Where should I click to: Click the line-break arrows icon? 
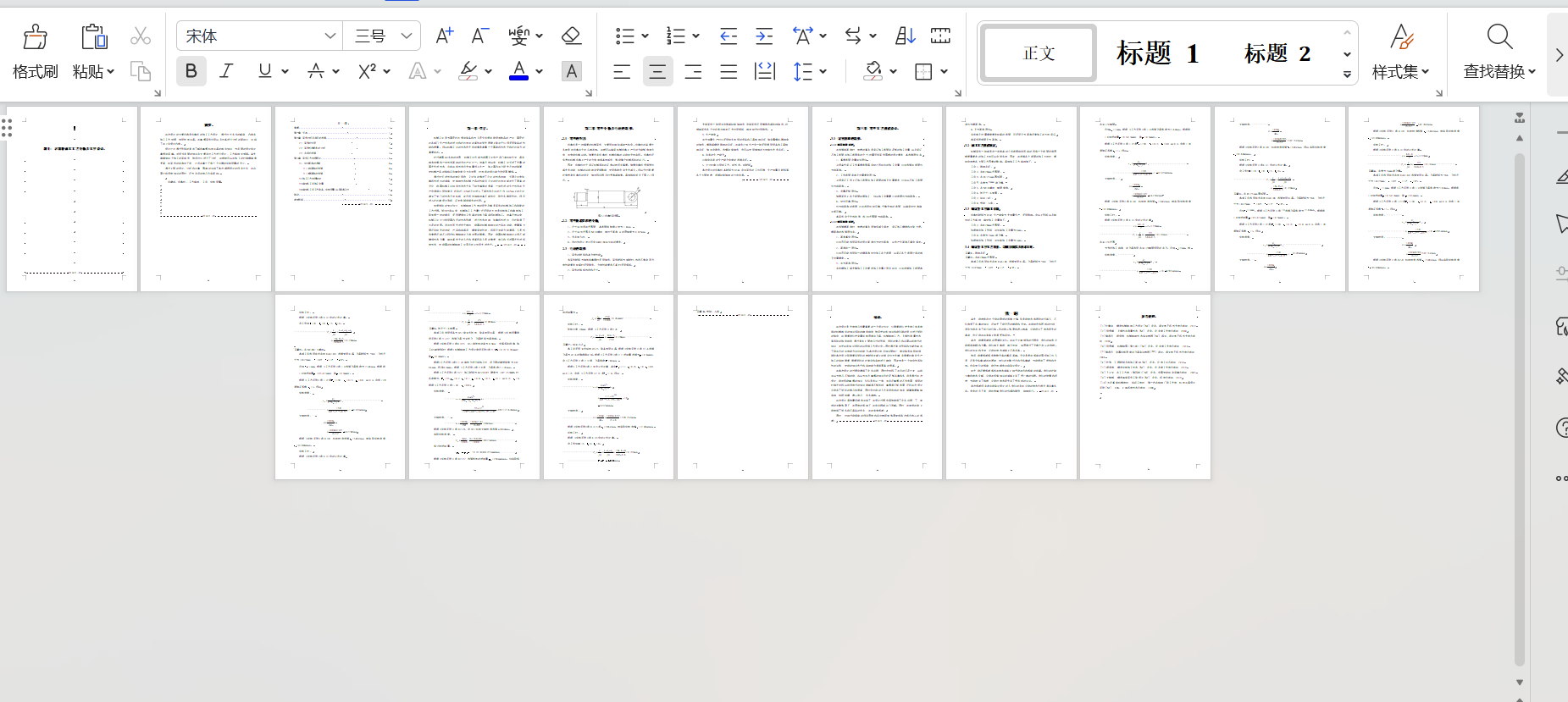pyautogui.click(x=853, y=36)
